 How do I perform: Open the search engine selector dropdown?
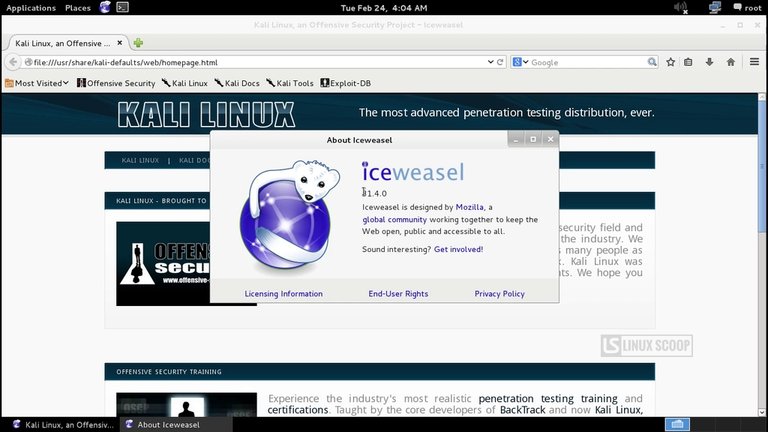coord(520,62)
